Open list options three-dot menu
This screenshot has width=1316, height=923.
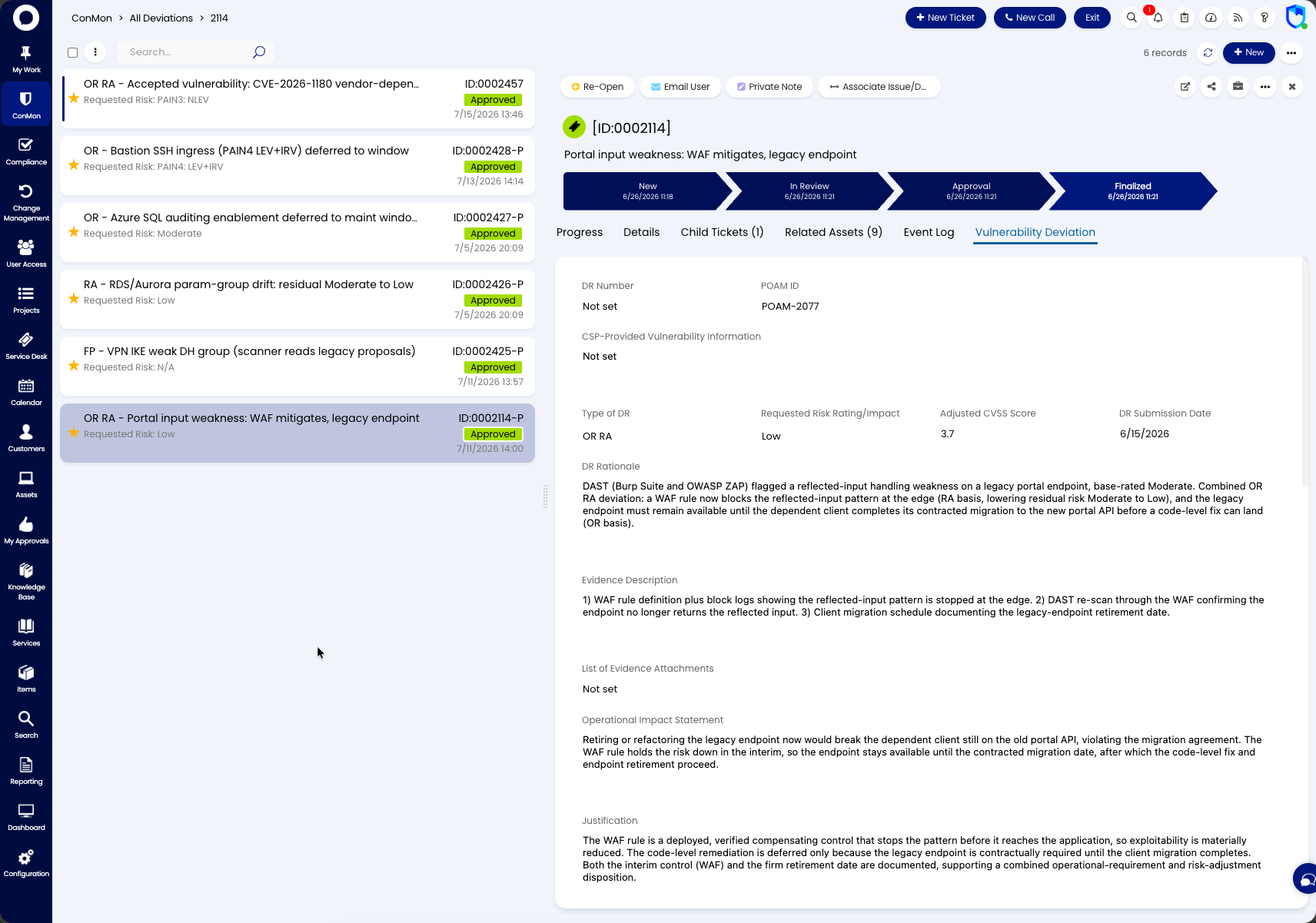pos(95,52)
